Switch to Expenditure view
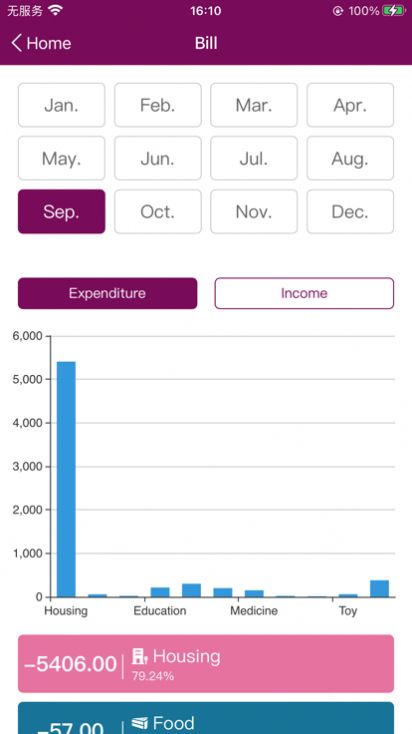Image resolution: width=412 pixels, height=734 pixels. [108, 294]
